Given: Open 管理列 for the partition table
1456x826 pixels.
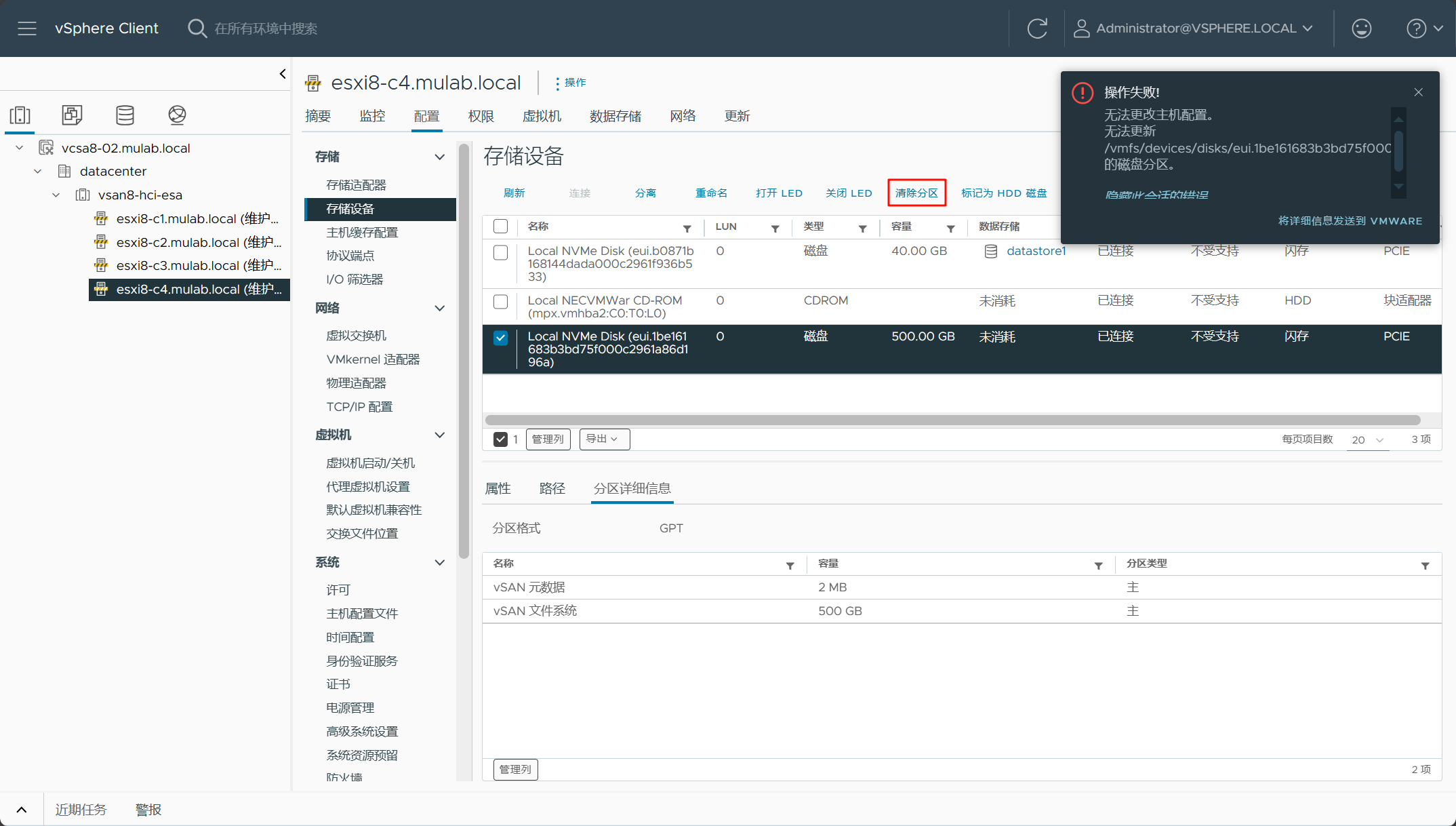Looking at the screenshot, I should click(x=515, y=769).
